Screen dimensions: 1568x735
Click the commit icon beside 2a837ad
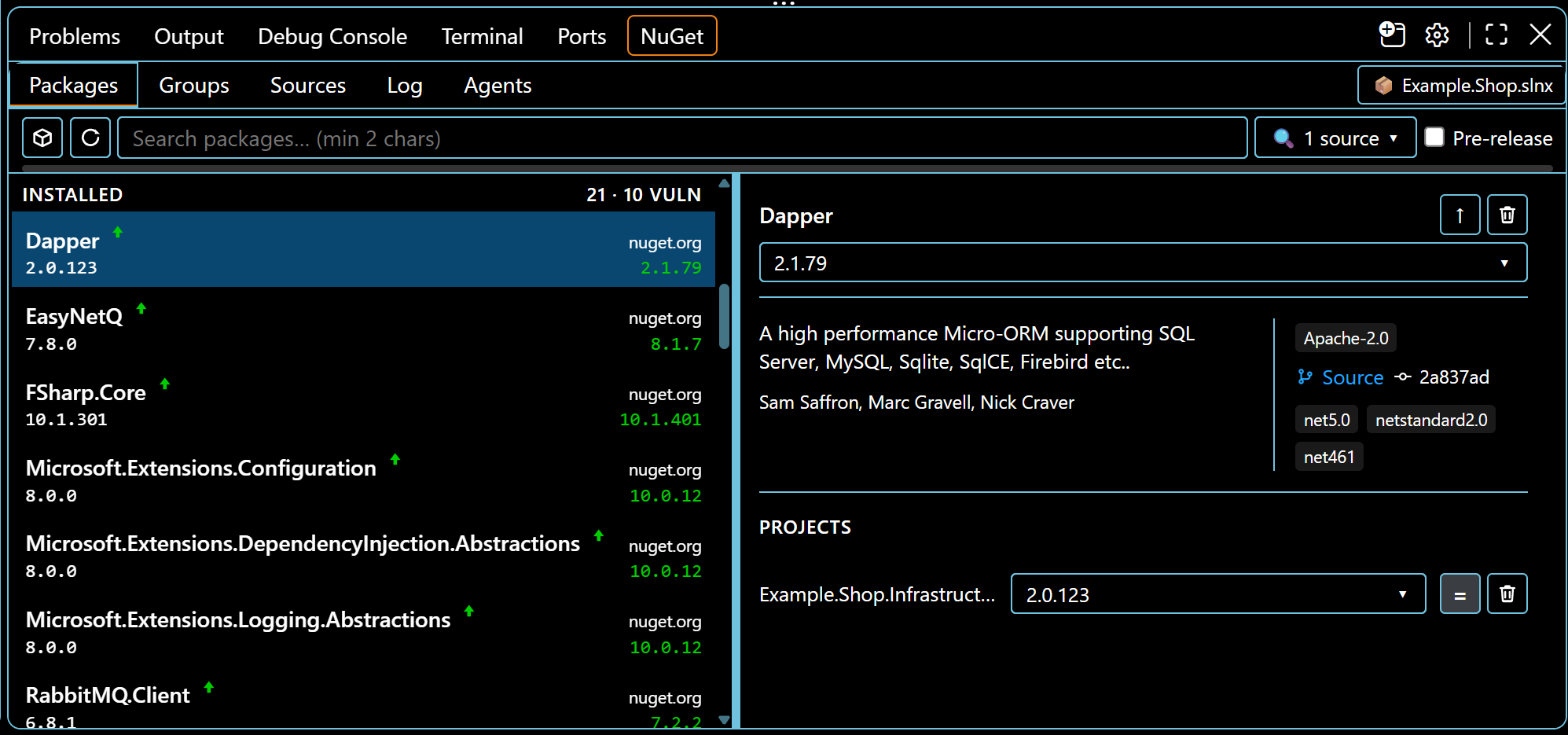1402,377
